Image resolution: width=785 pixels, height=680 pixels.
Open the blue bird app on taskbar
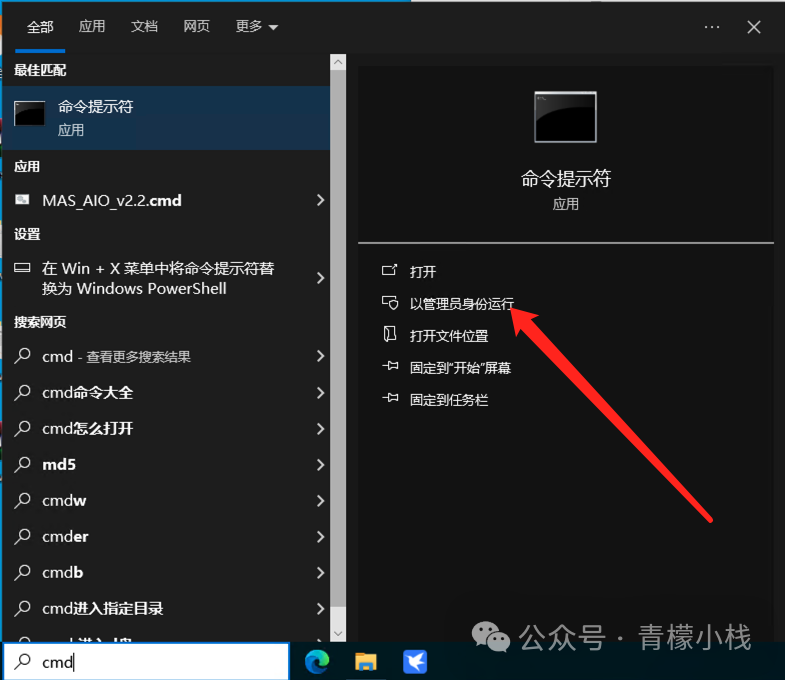point(415,661)
